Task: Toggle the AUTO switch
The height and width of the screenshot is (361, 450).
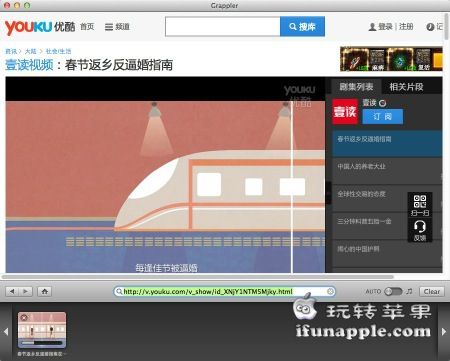Action: (x=393, y=291)
